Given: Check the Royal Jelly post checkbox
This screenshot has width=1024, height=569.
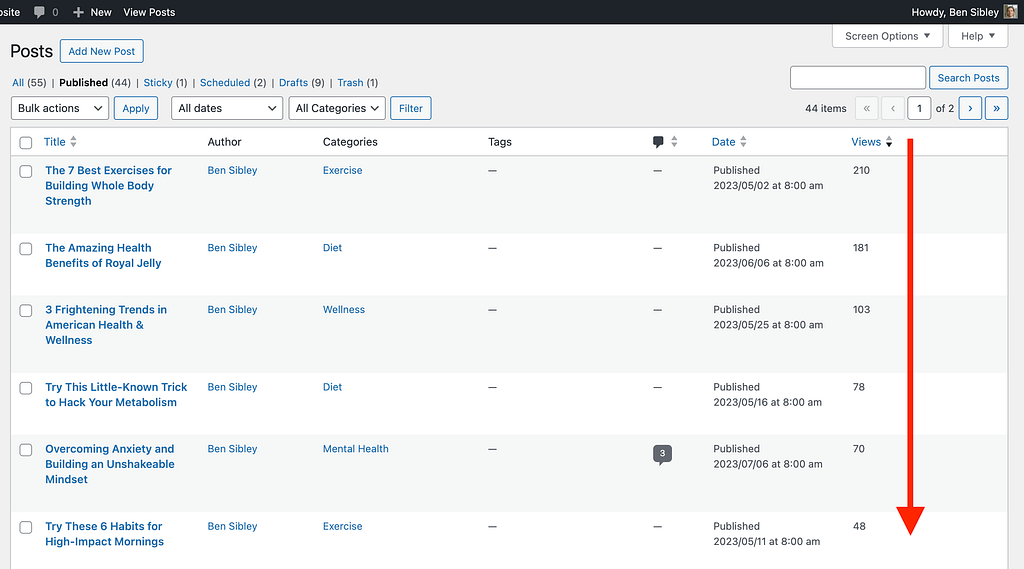Looking at the screenshot, I should (26, 249).
